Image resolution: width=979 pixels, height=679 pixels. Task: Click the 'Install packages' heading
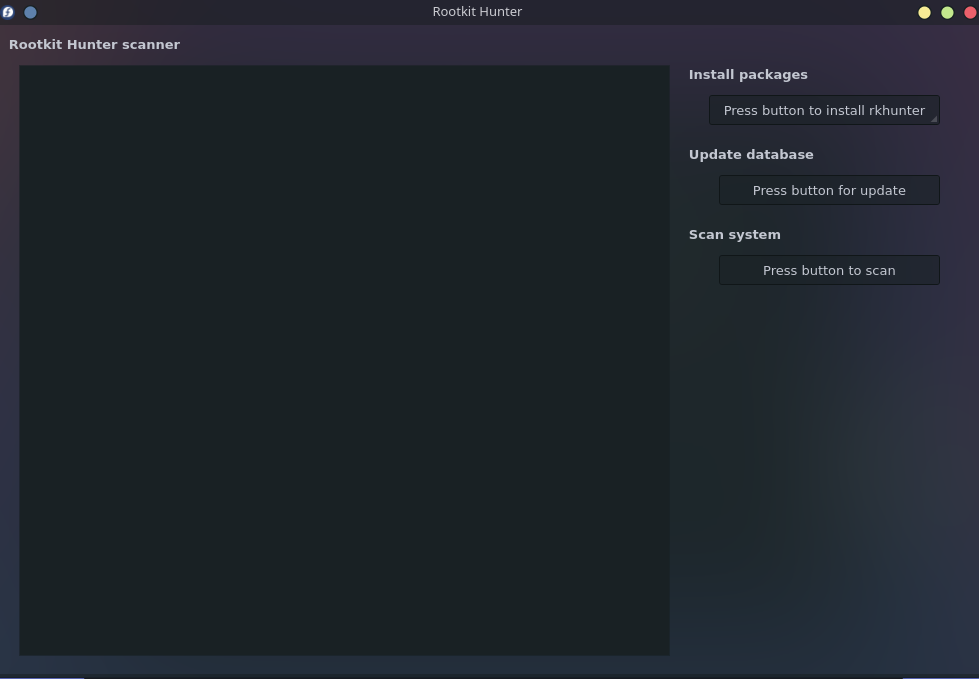point(748,74)
